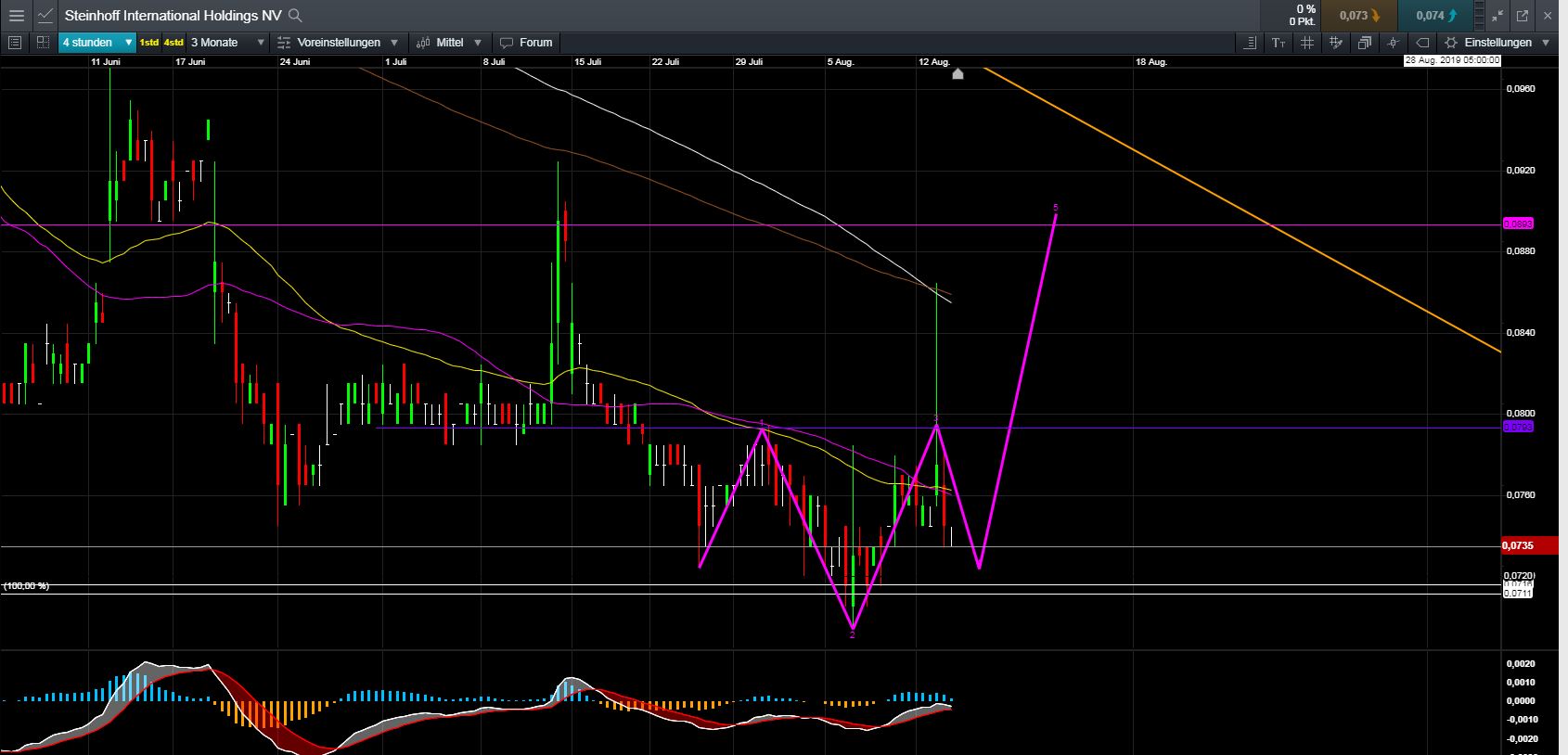Click the 0,0960 price axis label
The image size is (1568, 755).
(1521, 89)
